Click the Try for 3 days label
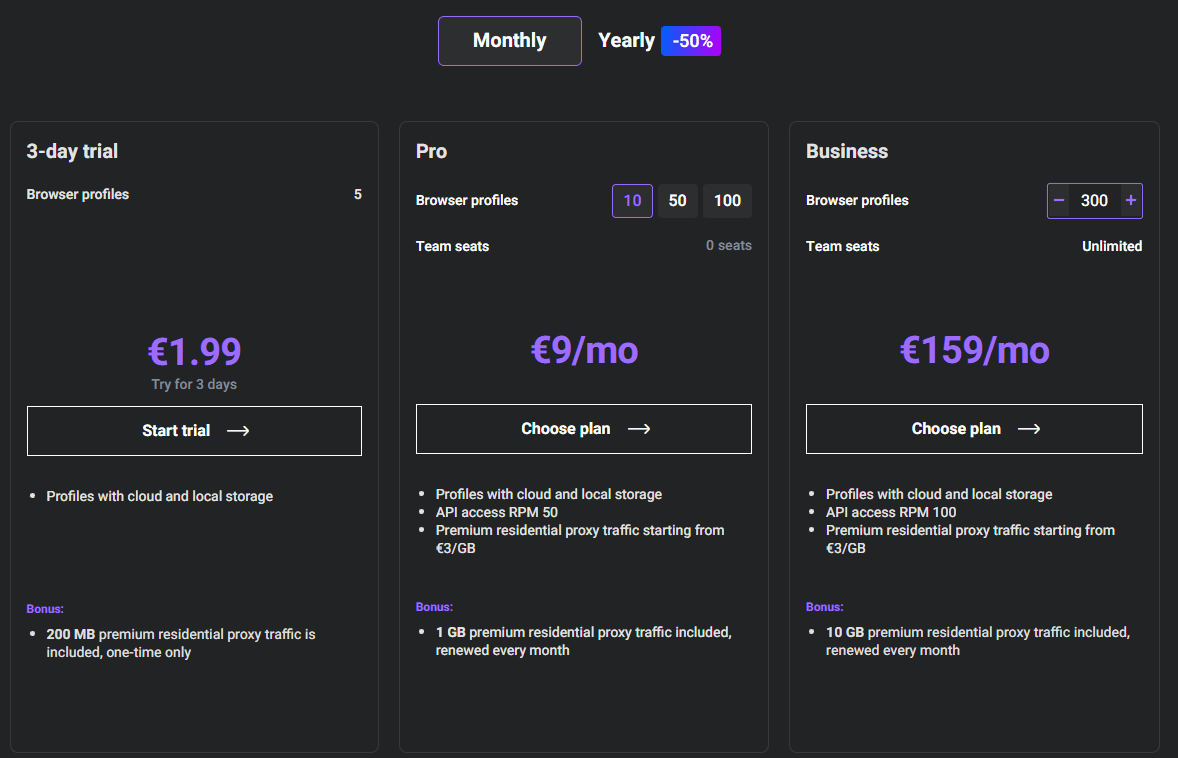 coord(194,384)
